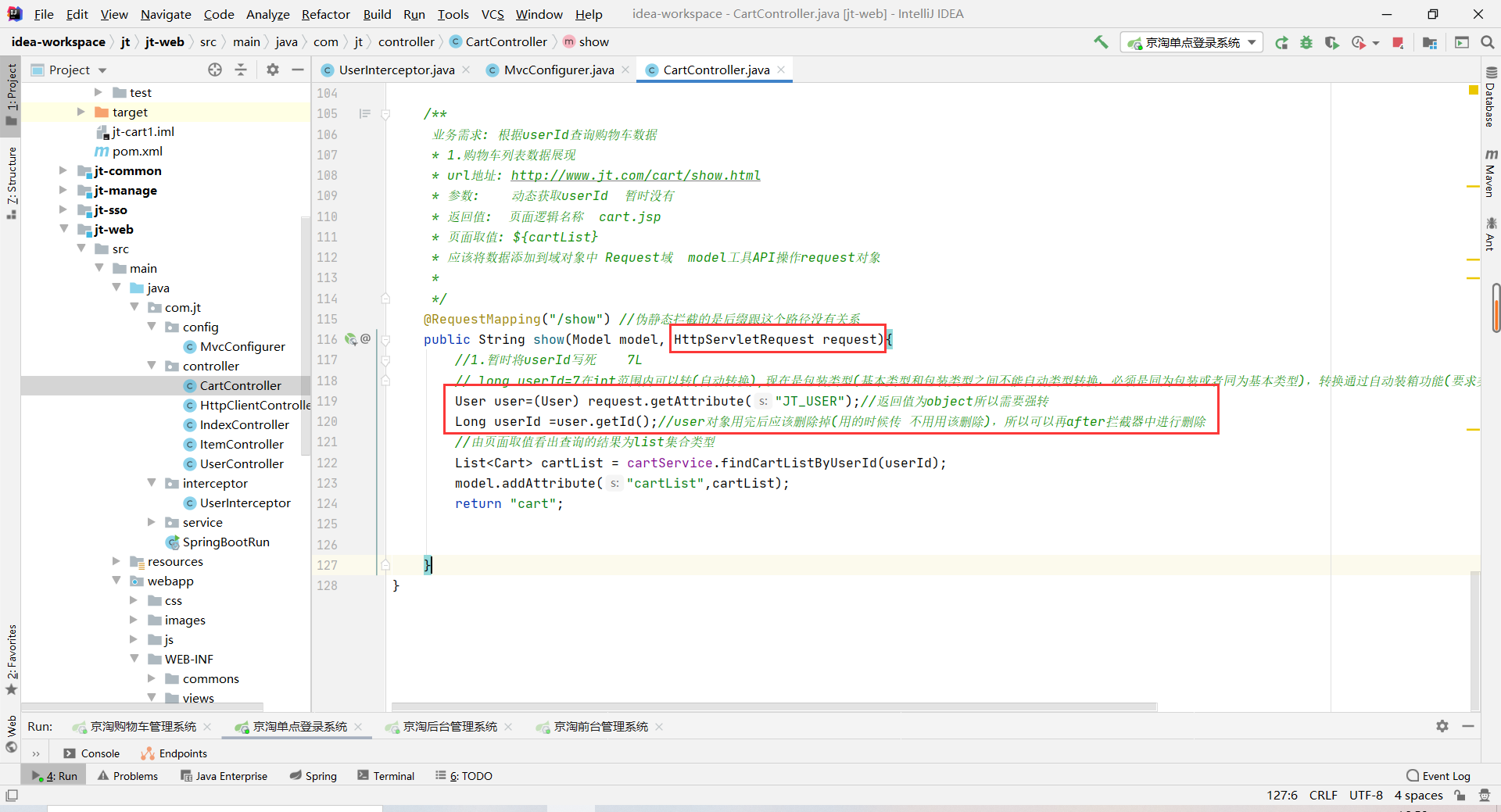Click the 京淘前台管理系统 run tab
The width and height of the screenshot is (1501, 812).
[x=600, y=727]
